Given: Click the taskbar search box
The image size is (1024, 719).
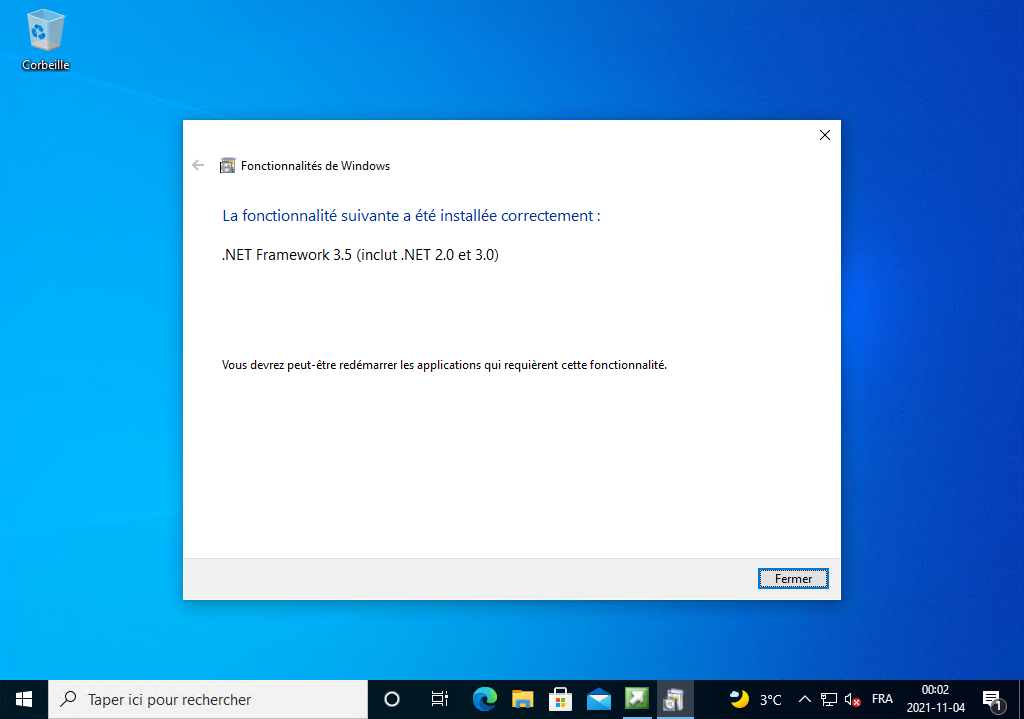Looking at the screenshot, I should tap(208, 699).
